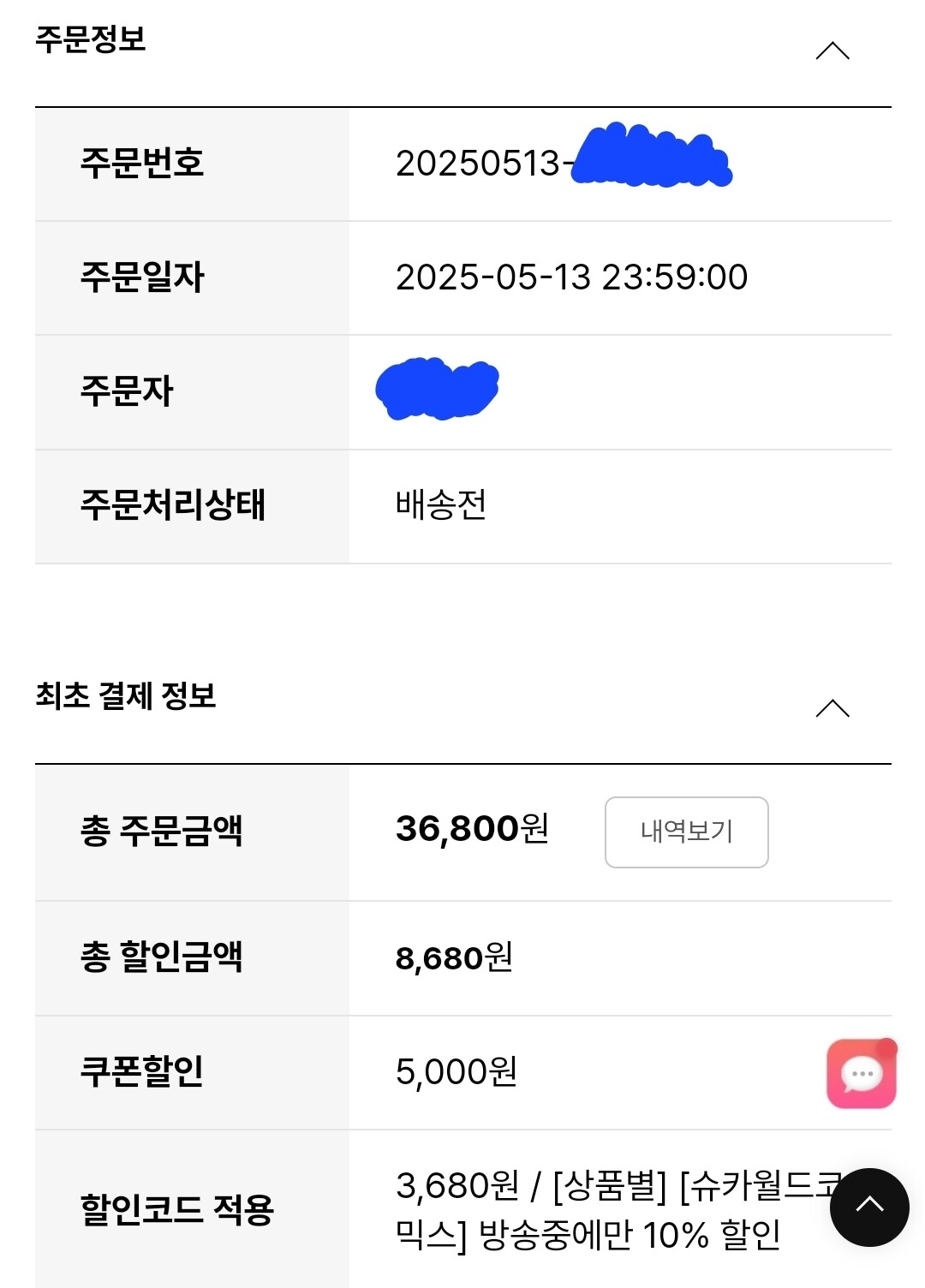Viewport: 925px width, 1288px height.
Task: Tap the black back-to-top arrow button
Action: 869,1207
